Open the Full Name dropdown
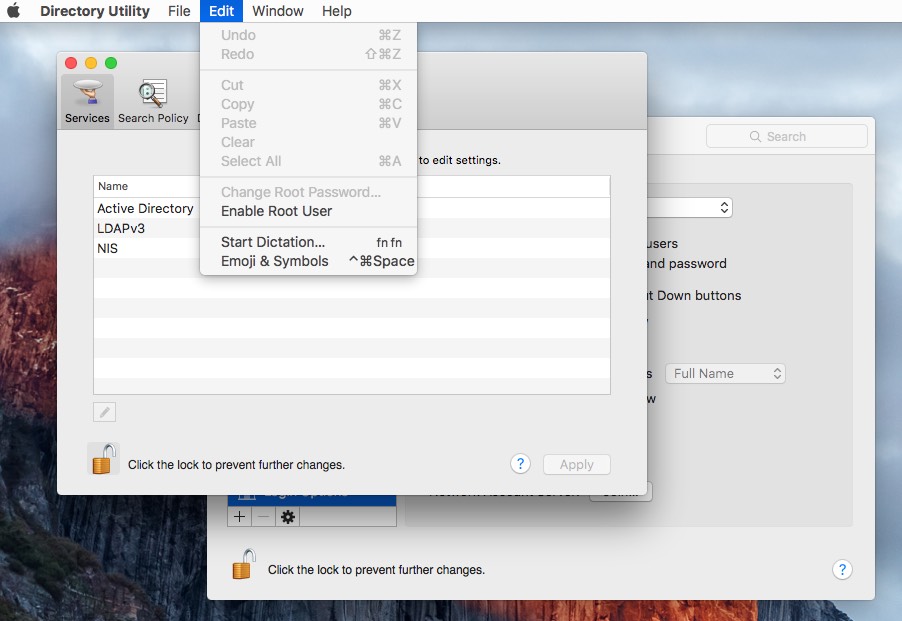The width and height of the screenshot is (902, 621). 725,374
